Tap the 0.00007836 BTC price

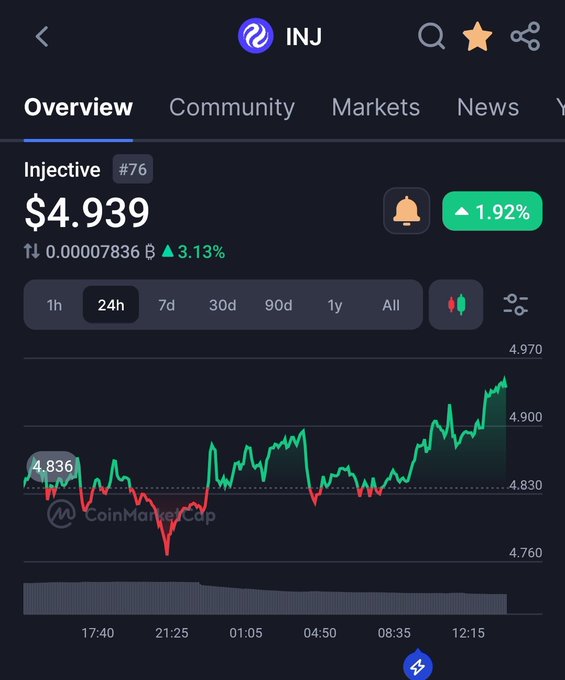coord(101,252)
